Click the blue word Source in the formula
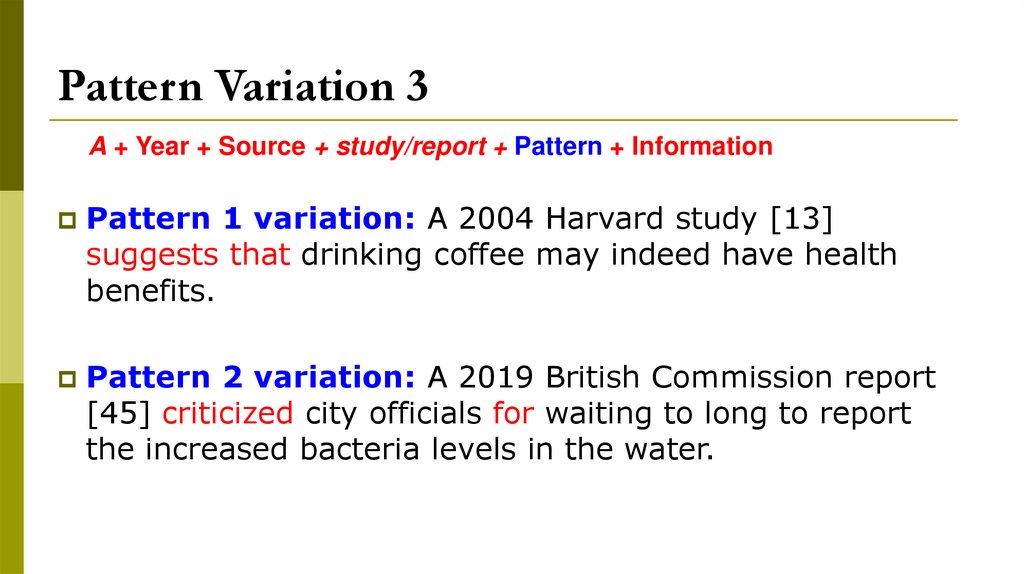 262,147
